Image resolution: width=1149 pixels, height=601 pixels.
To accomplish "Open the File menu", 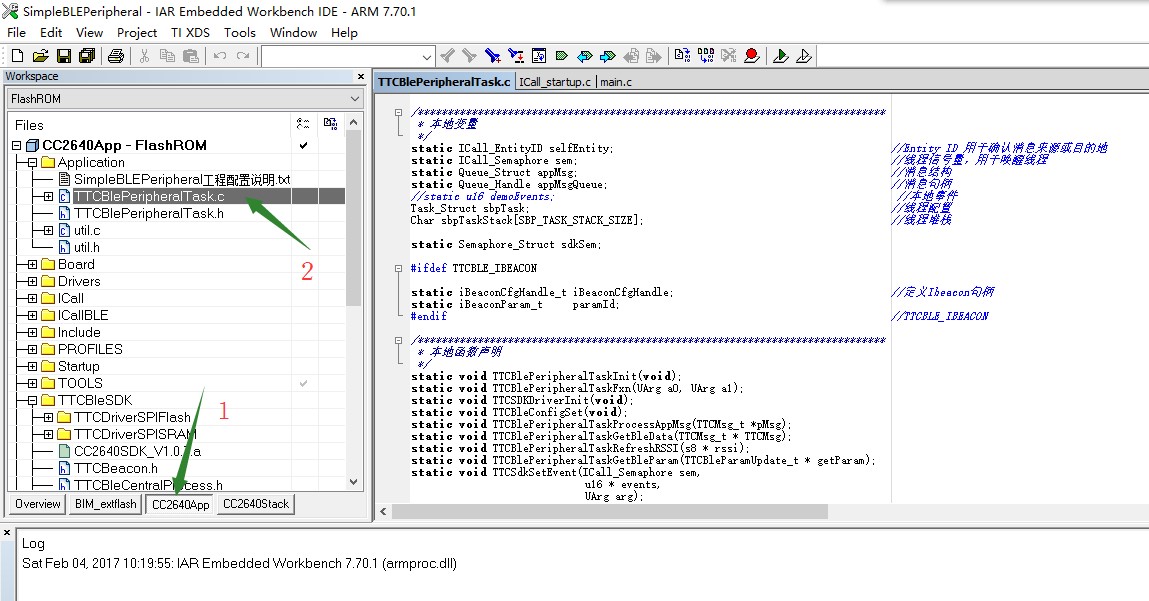I will coord(16,32).
